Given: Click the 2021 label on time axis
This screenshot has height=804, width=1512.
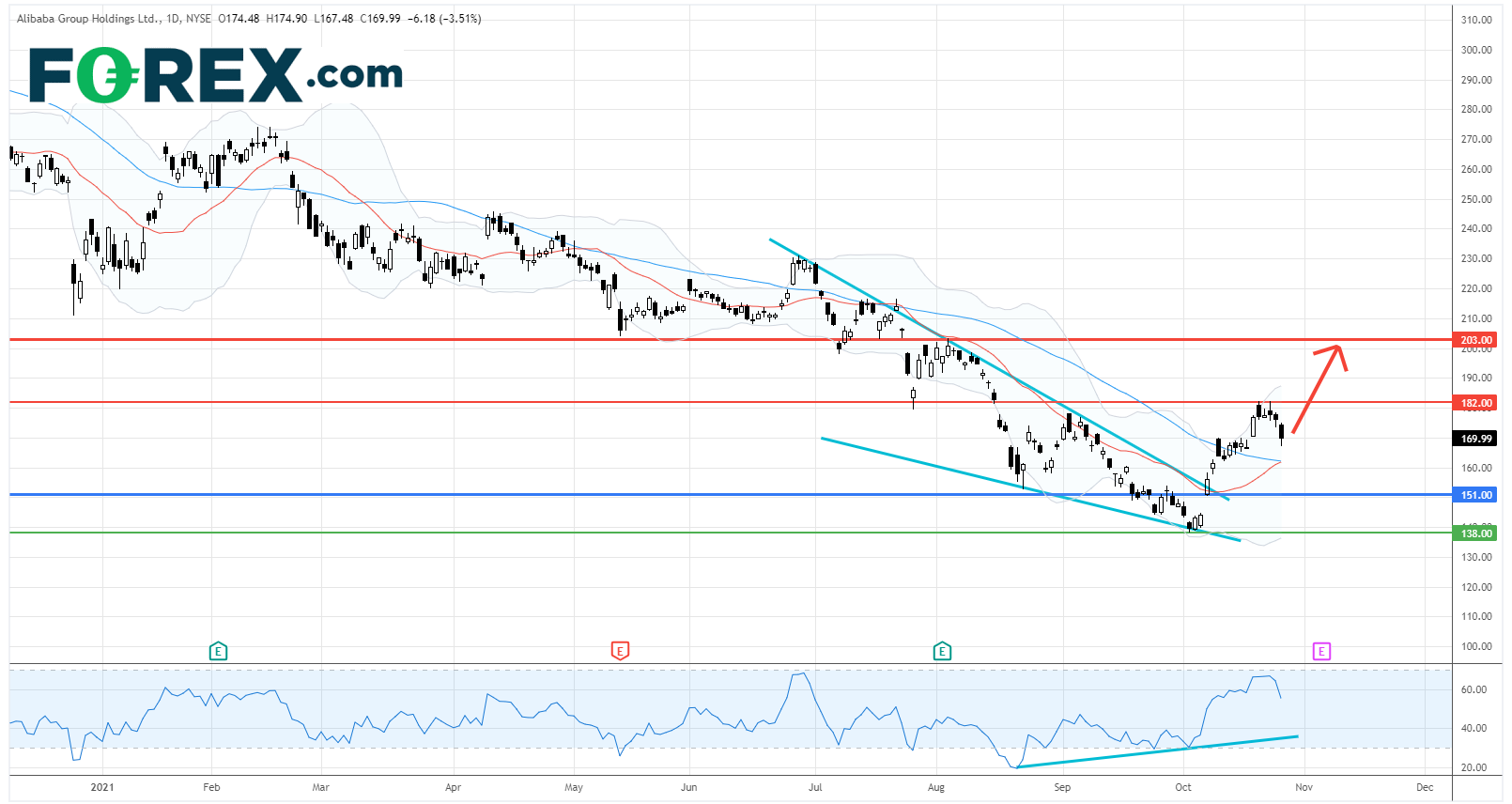Looking at the screenshot, I should coord(101,787).
